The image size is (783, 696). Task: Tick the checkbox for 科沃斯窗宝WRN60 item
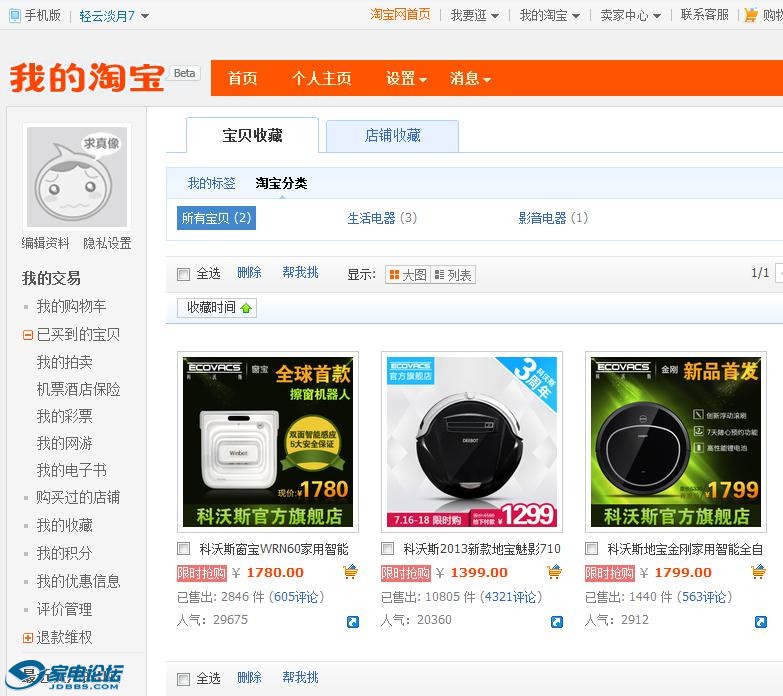(x=183, y=548)
